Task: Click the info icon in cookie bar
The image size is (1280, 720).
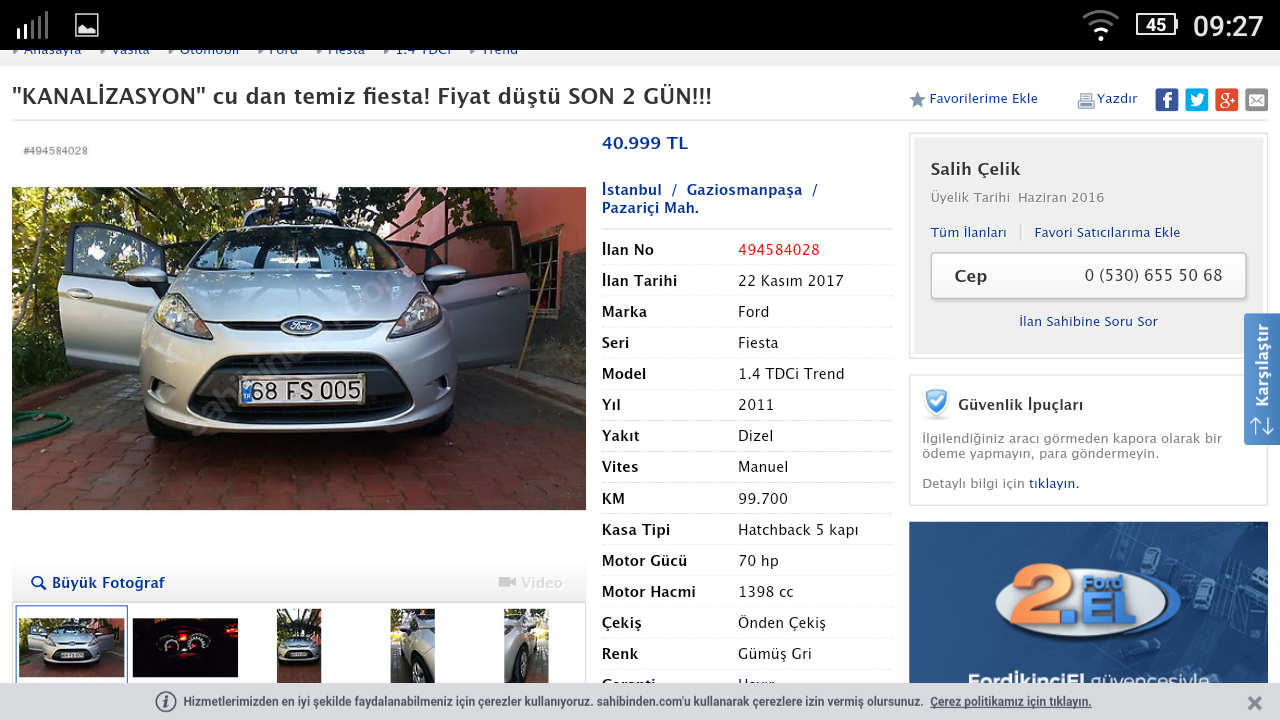Action: coord(166,702)
